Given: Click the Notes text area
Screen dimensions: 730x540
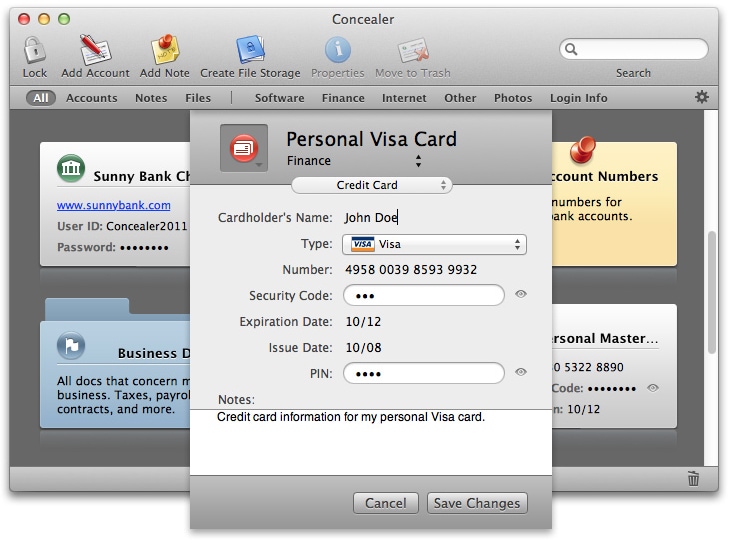Looking at the screenshot, I should [371, 442].
